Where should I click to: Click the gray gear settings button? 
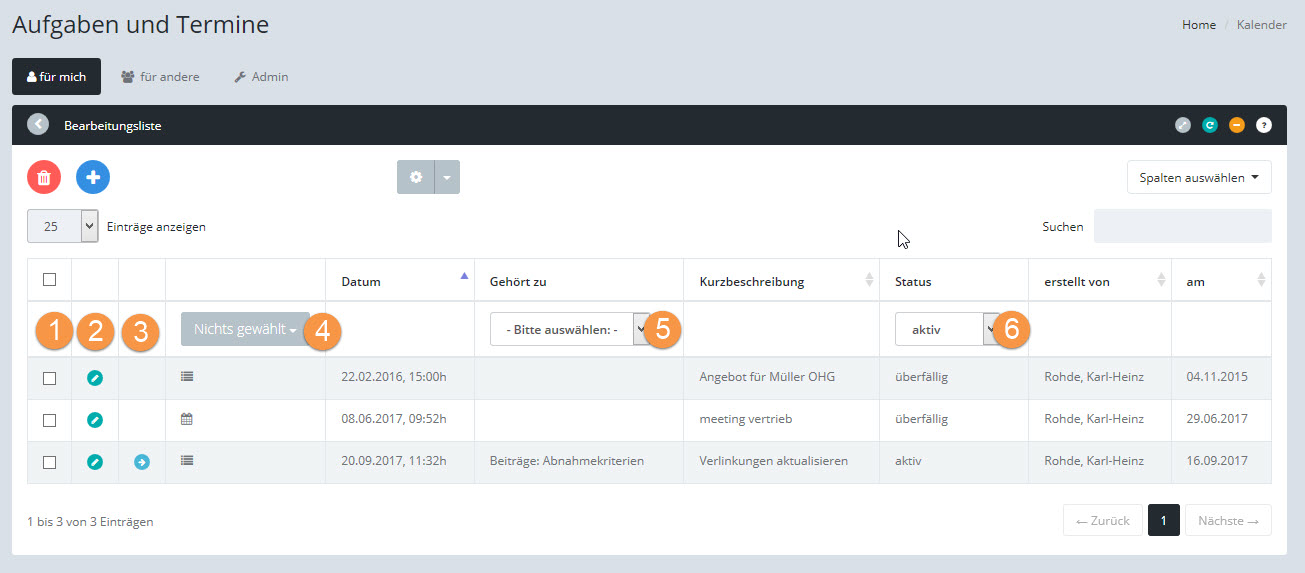[x=416, y=177]
